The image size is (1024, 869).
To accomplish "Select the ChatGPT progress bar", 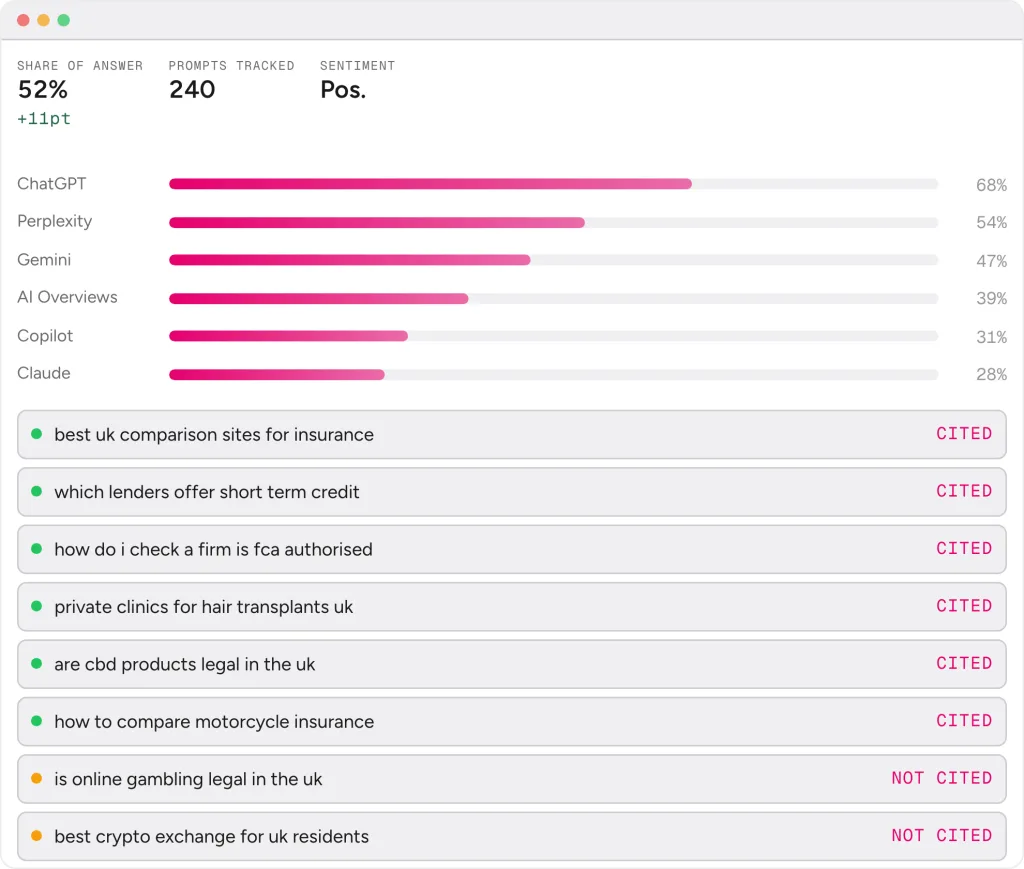I will pyautogui.click(x=553, y=184).
